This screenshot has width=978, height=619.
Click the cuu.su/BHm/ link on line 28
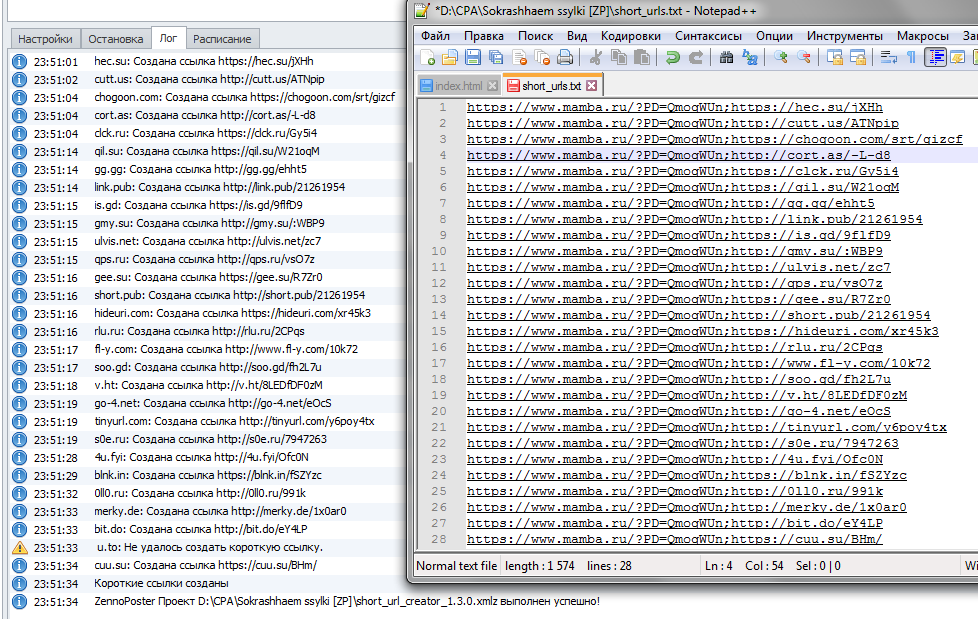(x=807, y=539)
